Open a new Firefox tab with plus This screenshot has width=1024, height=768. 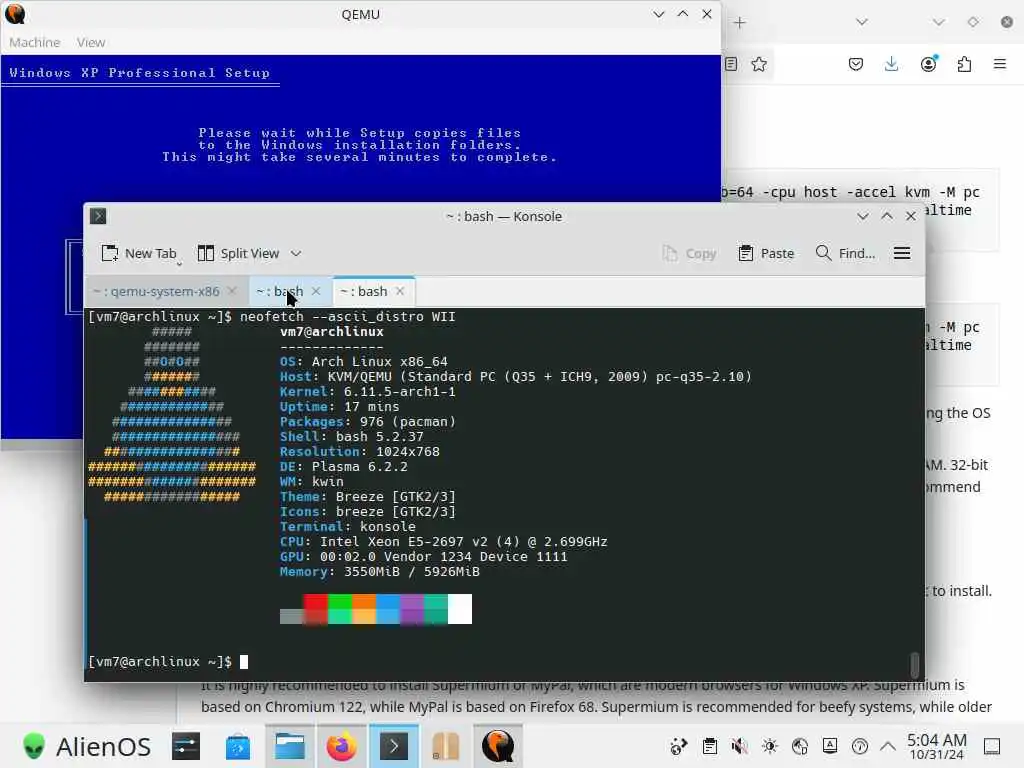pyautogui.click(x=739, y=23)
